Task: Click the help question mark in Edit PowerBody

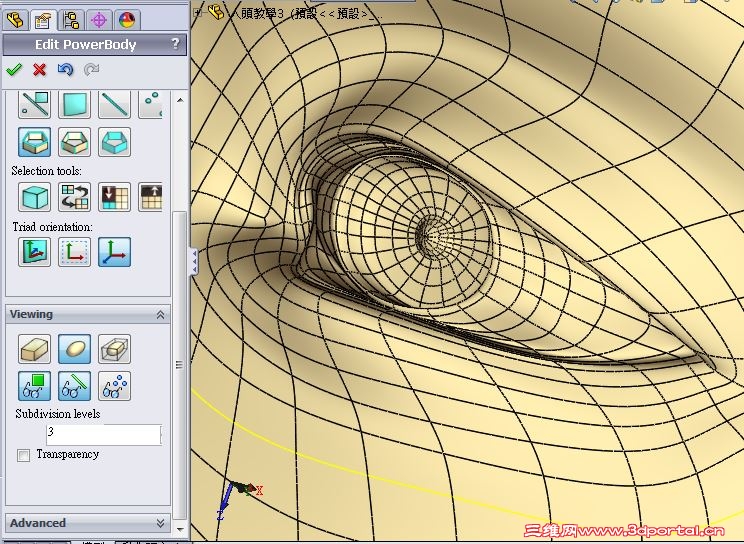Action: 176,44
